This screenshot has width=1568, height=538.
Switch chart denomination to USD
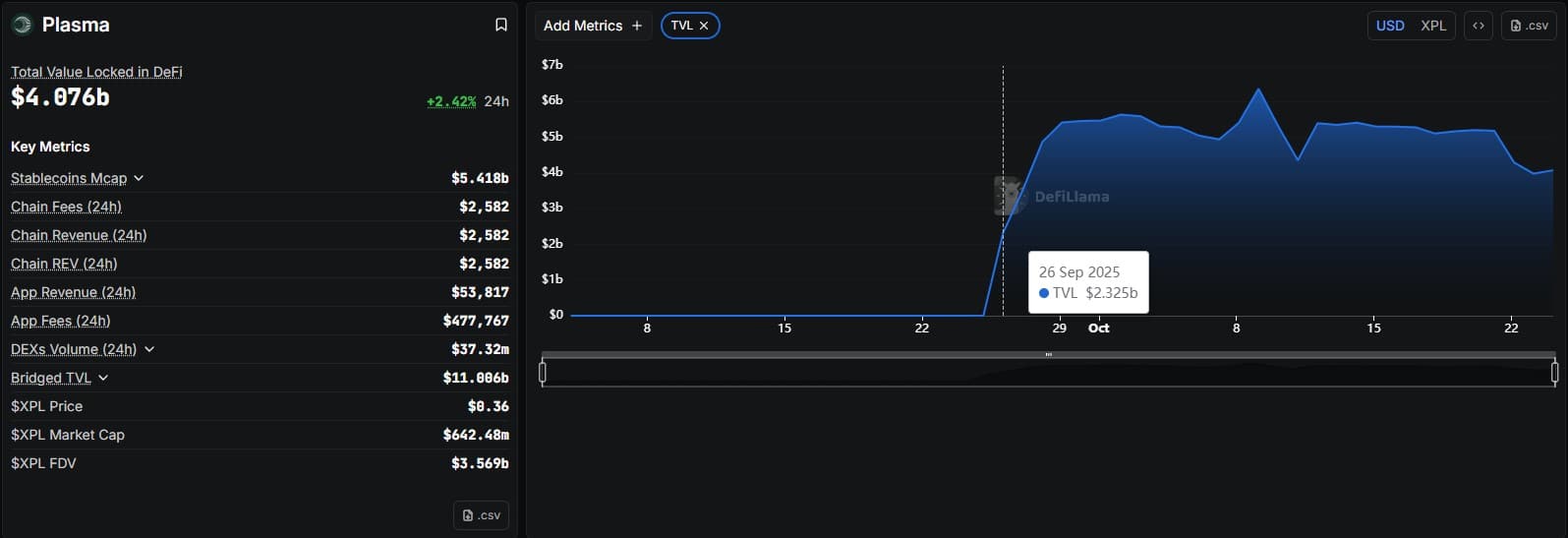click(x=1389, y=26)
